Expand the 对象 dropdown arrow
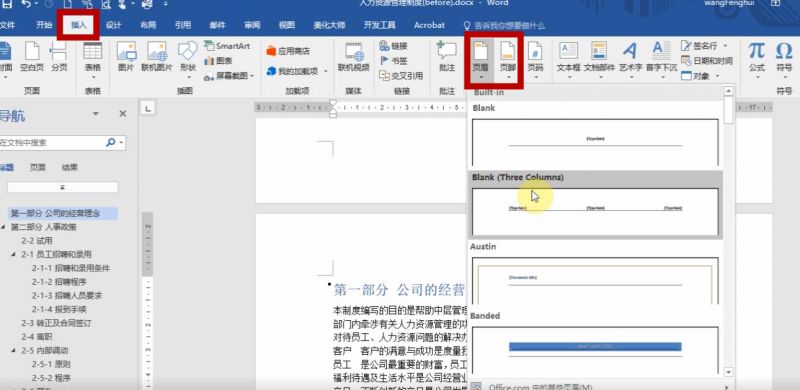This screenshot has height=390, width=800. (717, 76)
